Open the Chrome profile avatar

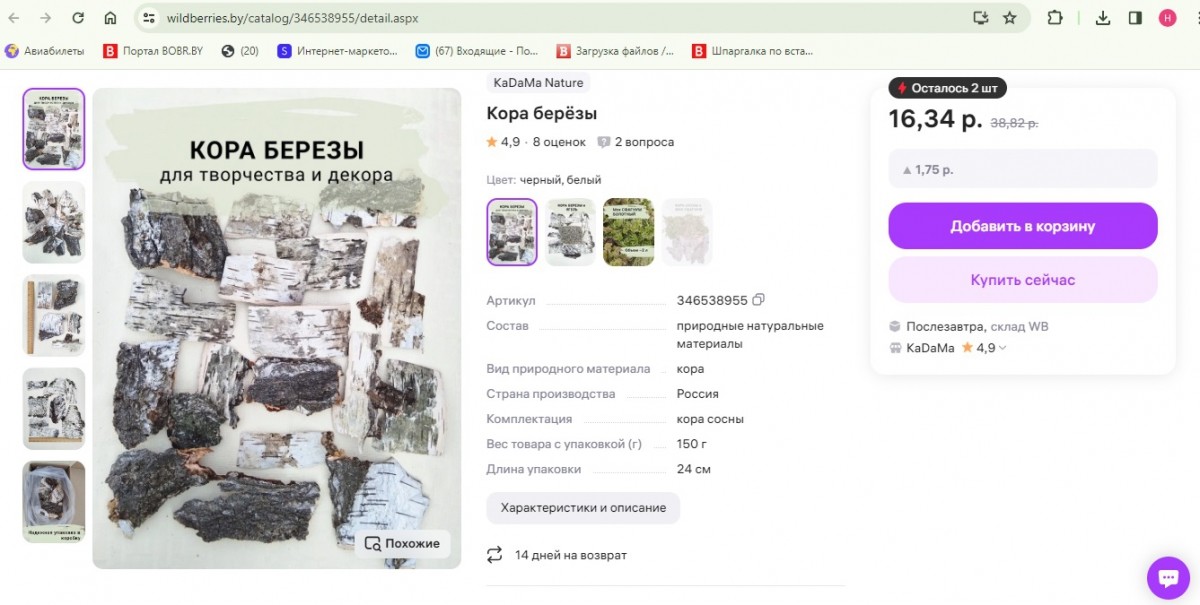pos(1167,18)
